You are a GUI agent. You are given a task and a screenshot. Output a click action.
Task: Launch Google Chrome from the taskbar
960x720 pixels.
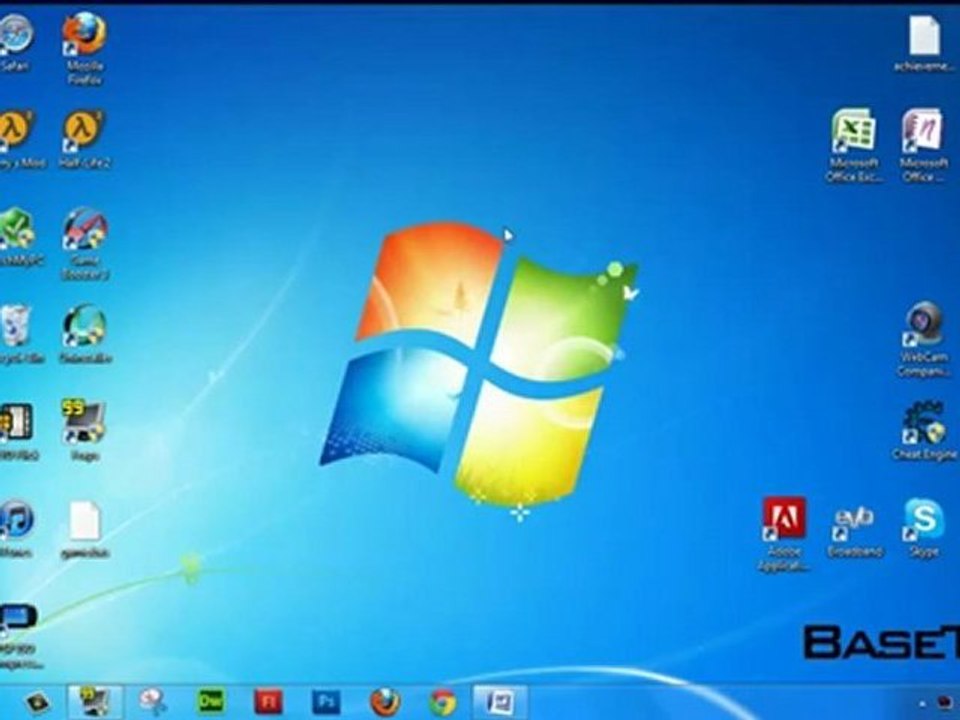pyautogui.click(x=443, y=702)
